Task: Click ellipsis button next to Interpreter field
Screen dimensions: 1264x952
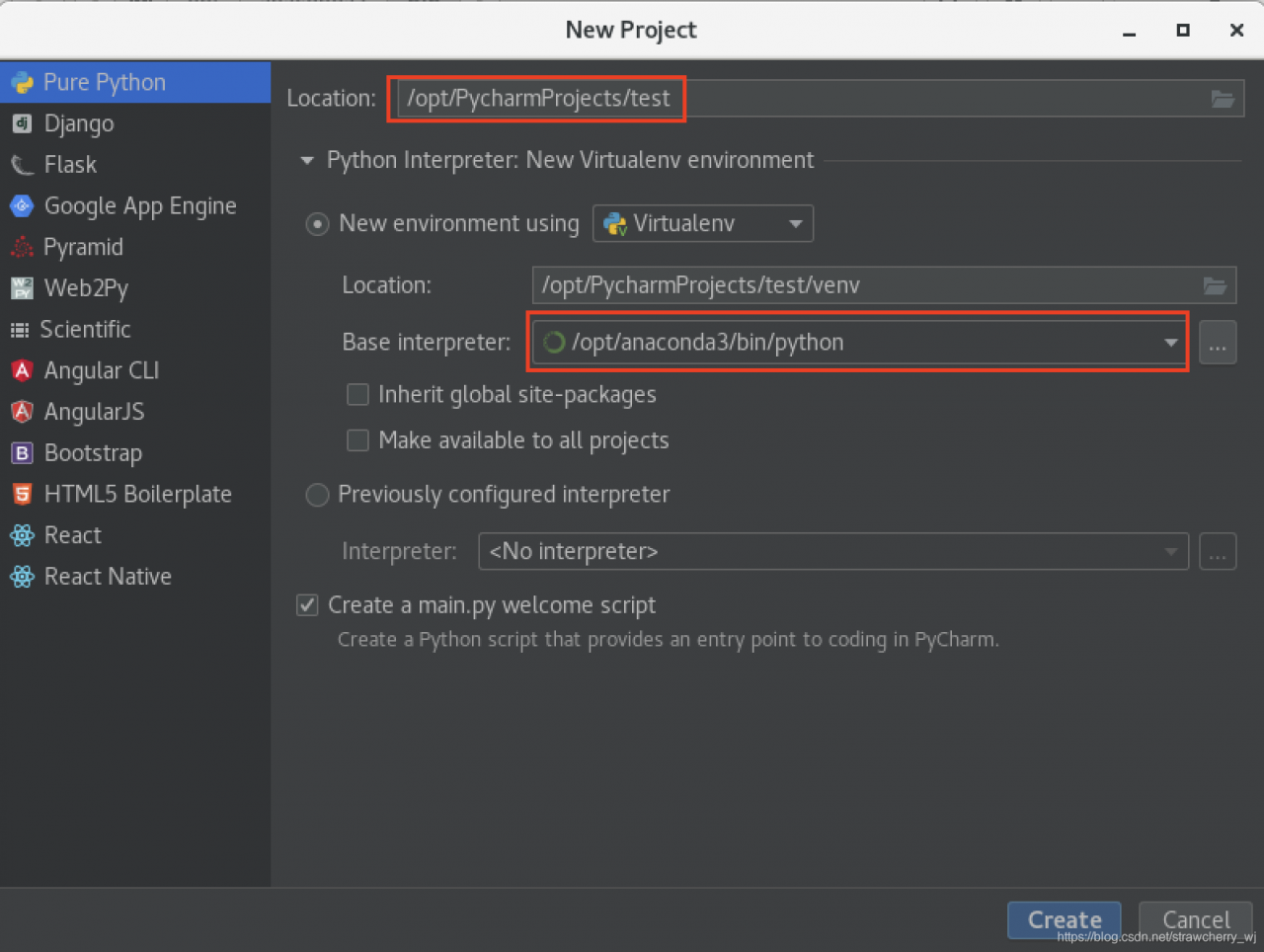Action: (1218, 552)
